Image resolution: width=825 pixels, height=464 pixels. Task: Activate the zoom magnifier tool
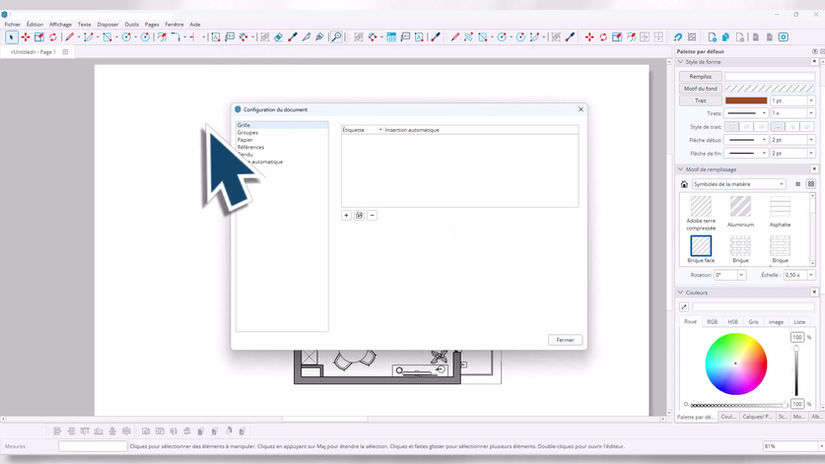tap(336, 37)
